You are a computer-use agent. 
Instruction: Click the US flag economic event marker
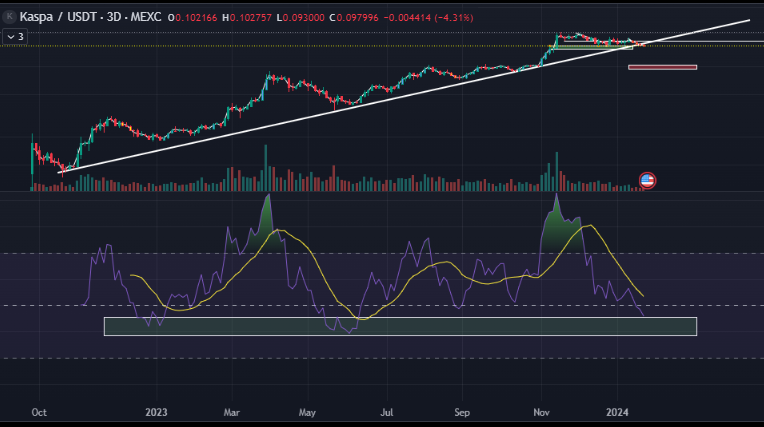click(x=647, y=180)
